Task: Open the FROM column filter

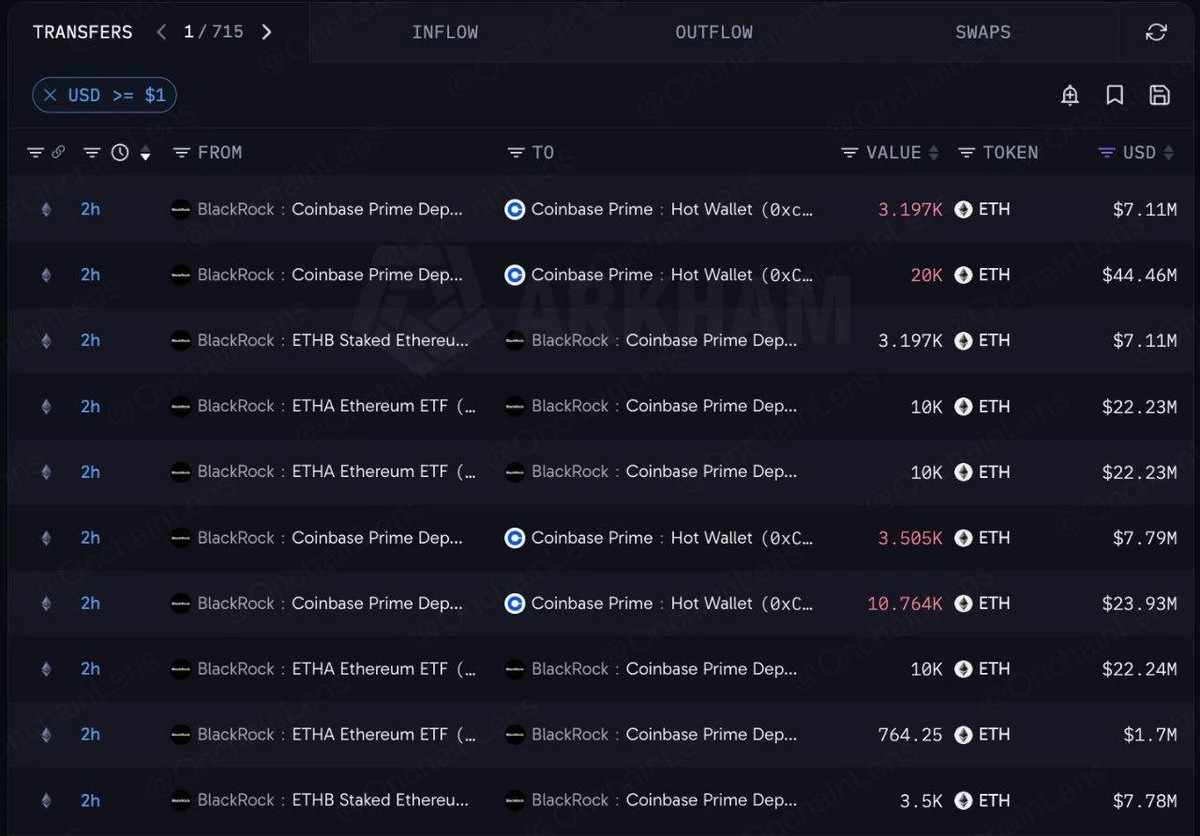Action: tap(182, 153)
